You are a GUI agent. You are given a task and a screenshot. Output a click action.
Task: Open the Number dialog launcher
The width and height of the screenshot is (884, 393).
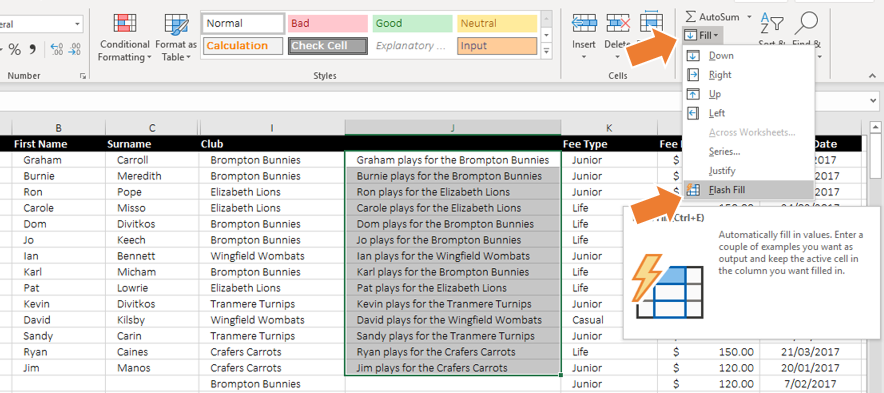pos(83,76)
